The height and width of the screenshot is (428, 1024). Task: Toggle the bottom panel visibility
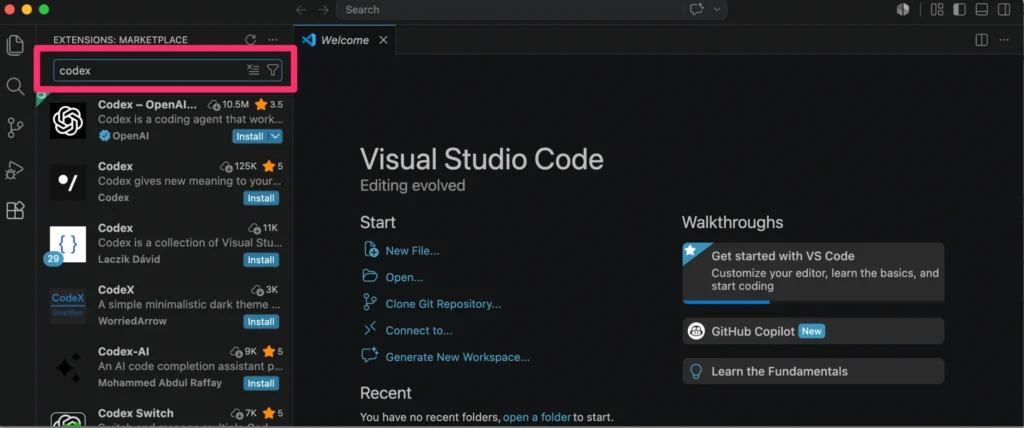pyautogui.click(x=982, y=9)
